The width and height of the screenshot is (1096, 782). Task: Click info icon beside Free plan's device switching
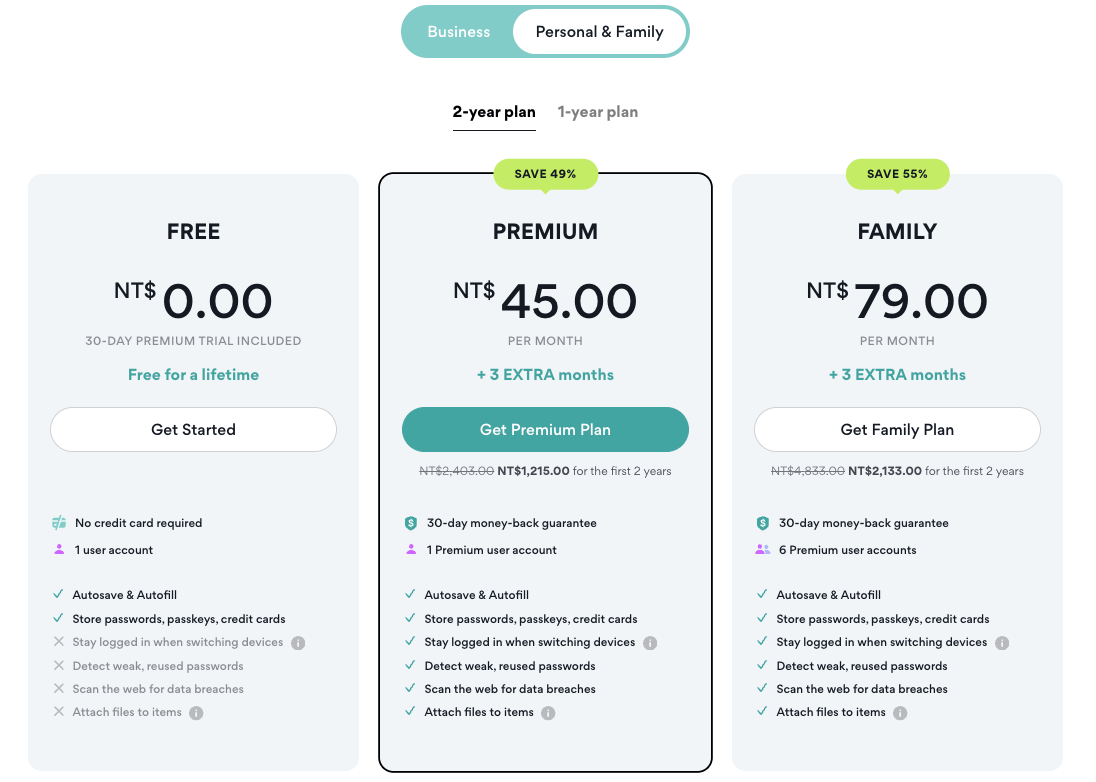click(x=298, y=643)
